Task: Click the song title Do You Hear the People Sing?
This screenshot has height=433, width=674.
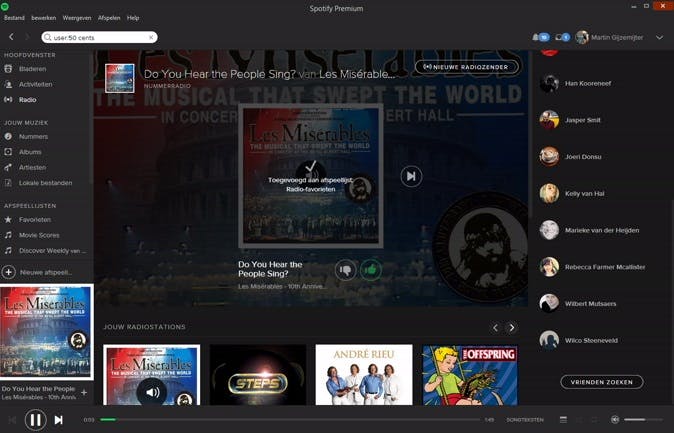Action: click(x=270, y=269)
